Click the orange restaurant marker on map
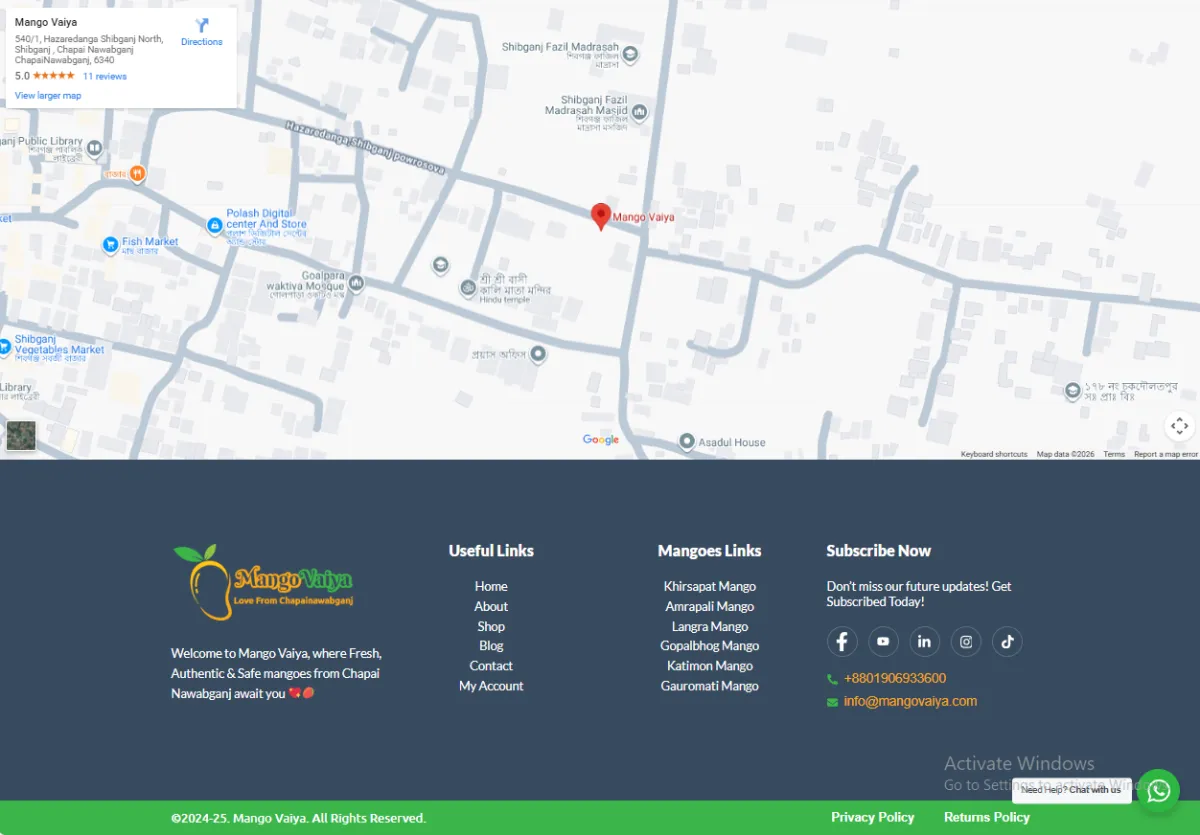 138,174
